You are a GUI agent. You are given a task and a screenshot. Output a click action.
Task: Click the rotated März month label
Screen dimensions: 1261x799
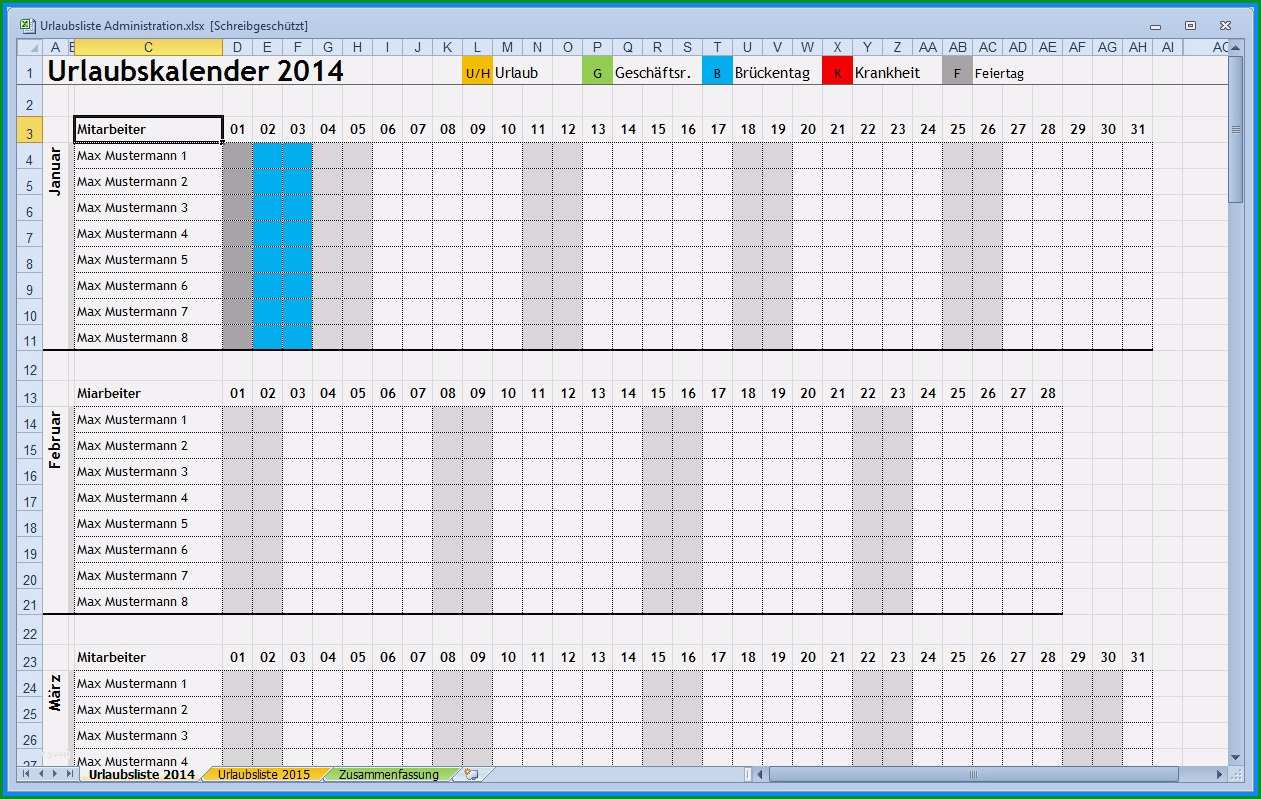[x=56, y=692]
